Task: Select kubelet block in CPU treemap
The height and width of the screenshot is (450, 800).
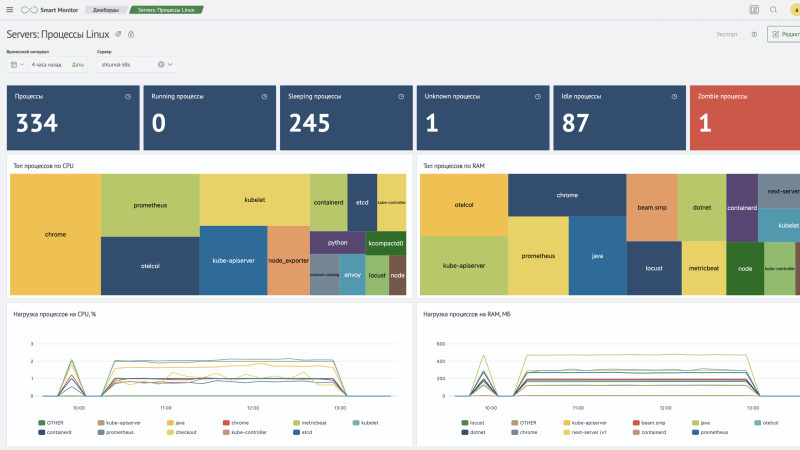Action: click(x=255, y=199)
